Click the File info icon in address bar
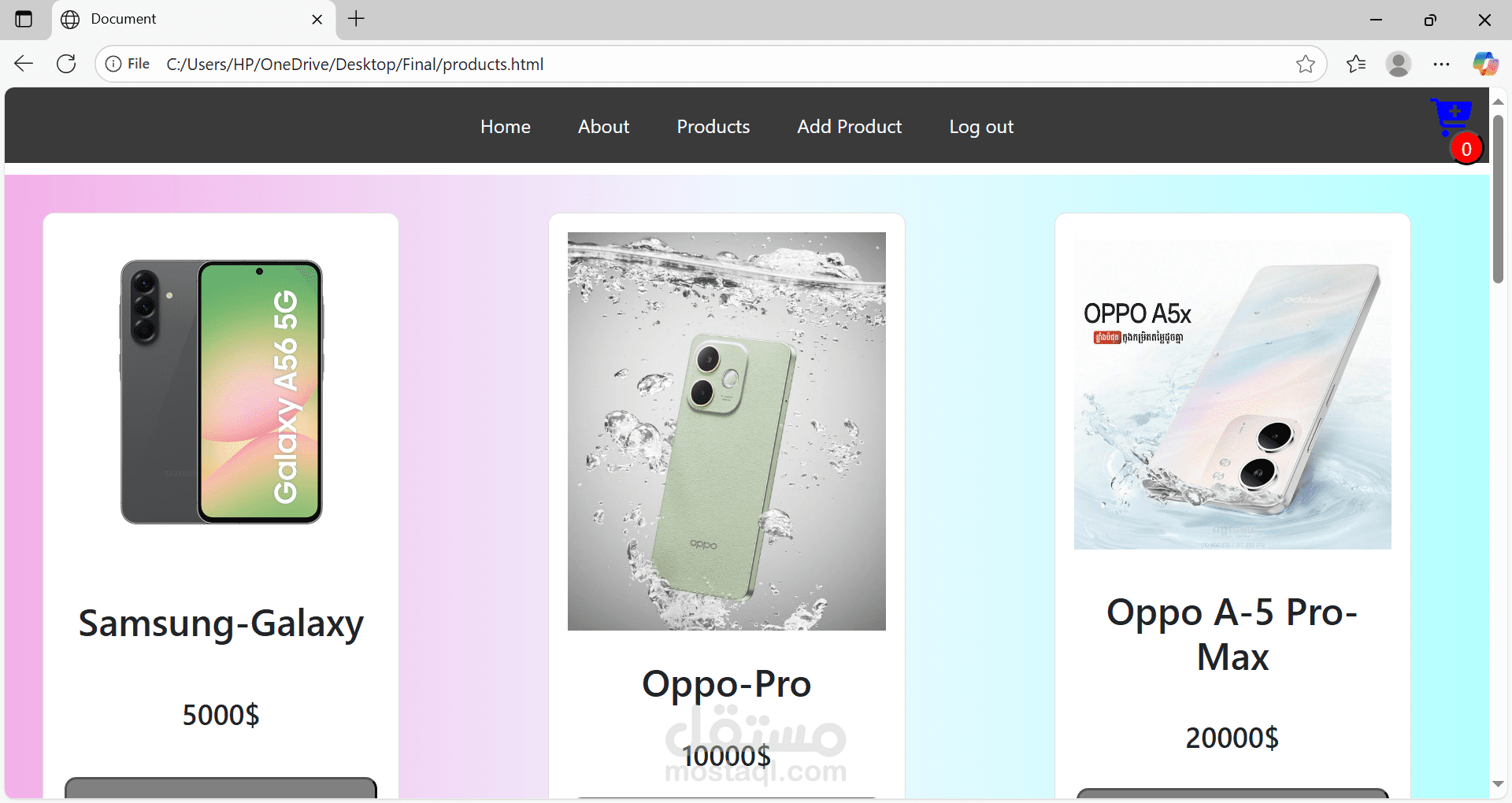 pos(128,64)
